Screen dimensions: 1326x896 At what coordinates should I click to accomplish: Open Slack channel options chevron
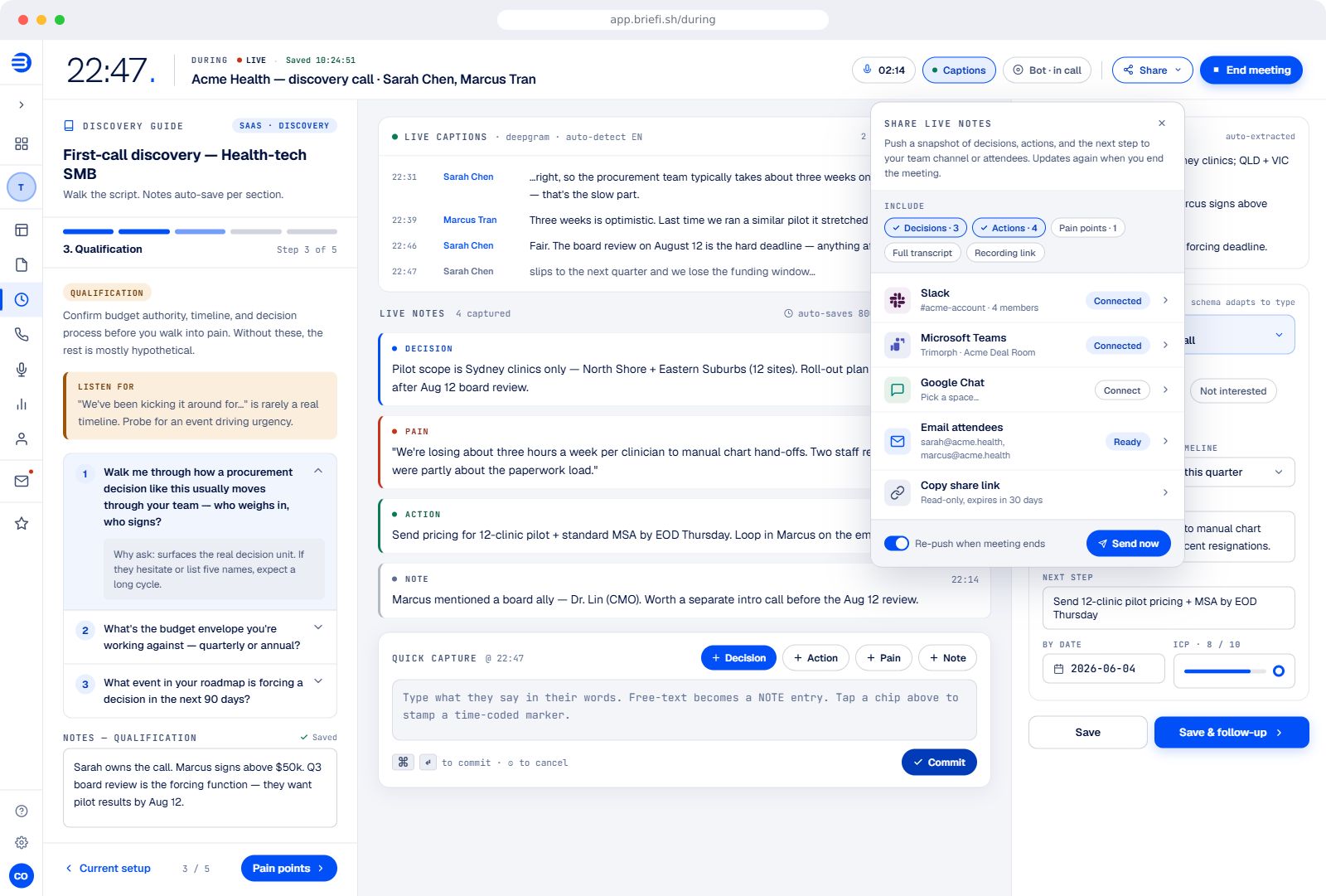click(x=1165, y=300)
